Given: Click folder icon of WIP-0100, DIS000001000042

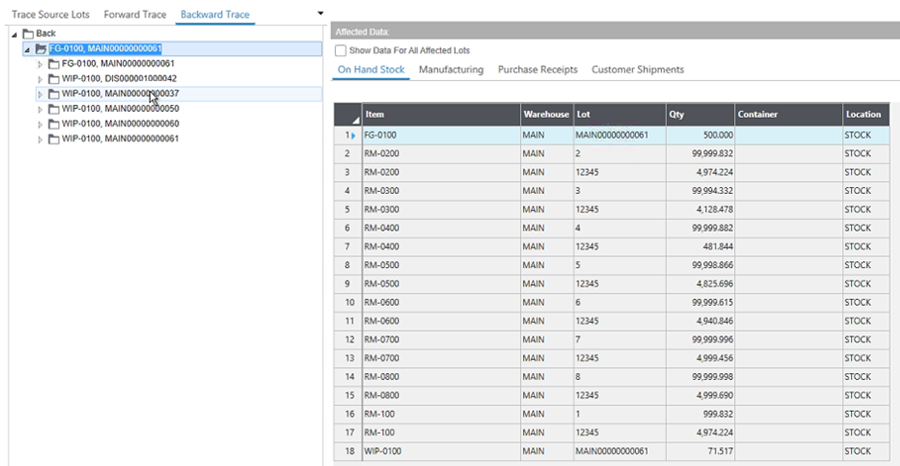Looking at the screenshot, I should [54, 78].
